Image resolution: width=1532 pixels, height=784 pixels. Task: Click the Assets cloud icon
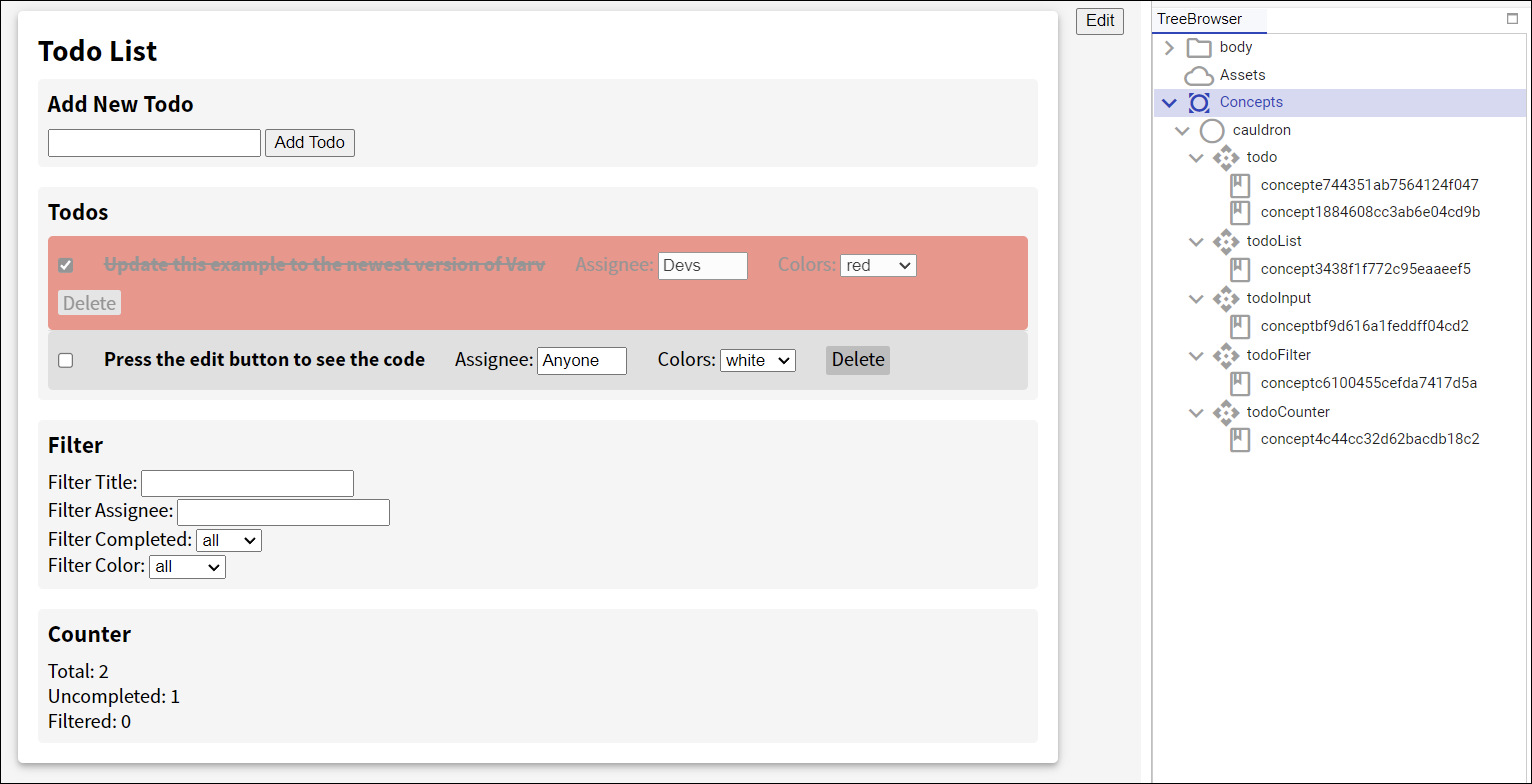pyautogui.click(x=1198, y=76)
